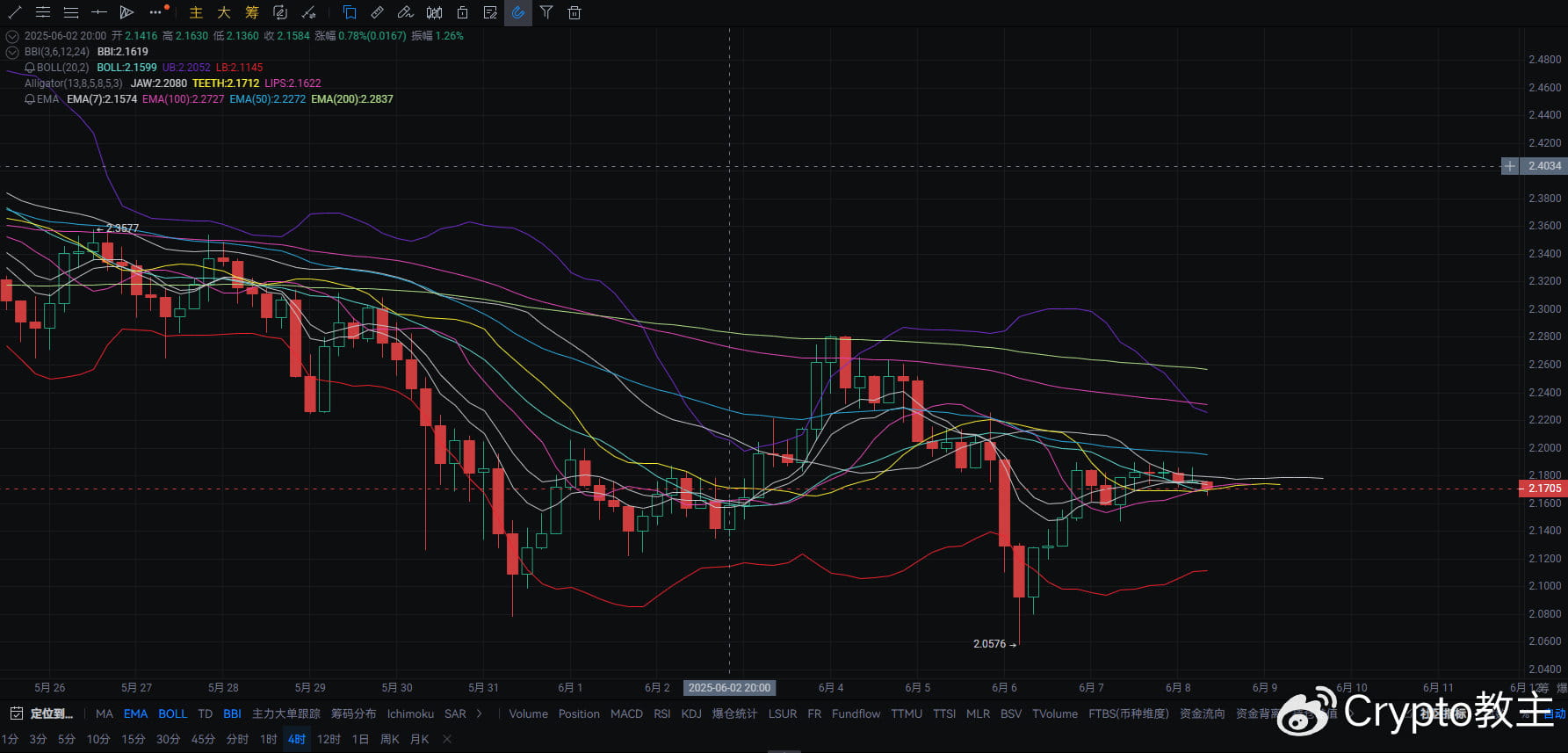1568x753 pixels.
Task: Switch to the 月K timeframe
Action: (x=420, y=739)
